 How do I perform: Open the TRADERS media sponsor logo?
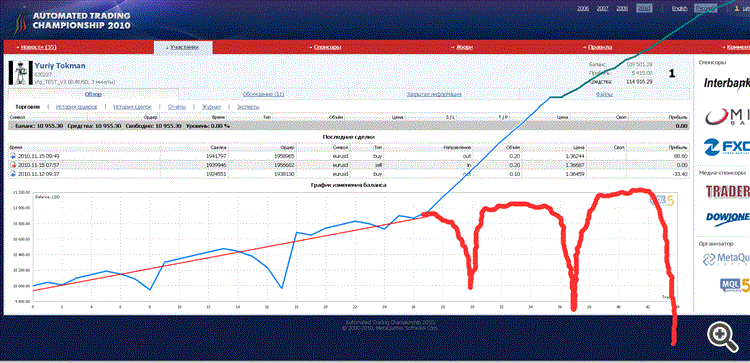coord(728,191)
